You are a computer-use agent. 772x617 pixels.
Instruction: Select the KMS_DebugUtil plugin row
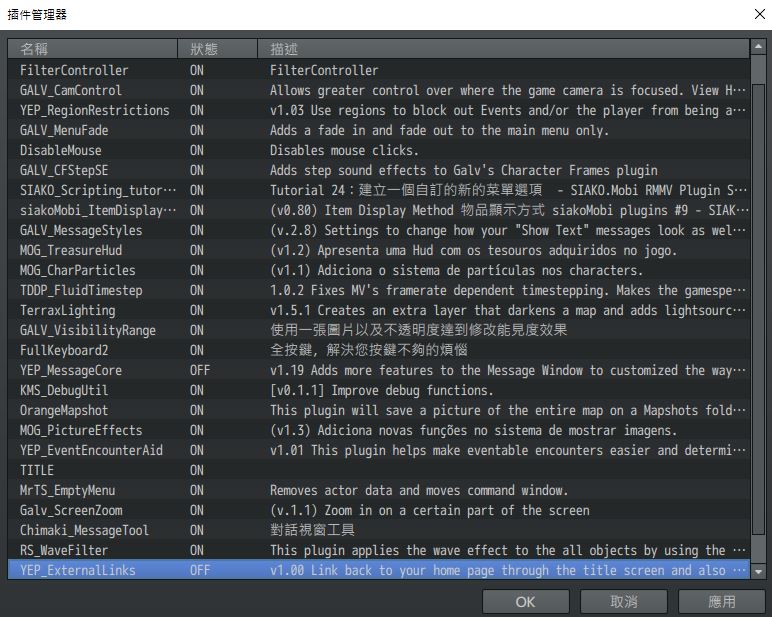click(379, 390)
